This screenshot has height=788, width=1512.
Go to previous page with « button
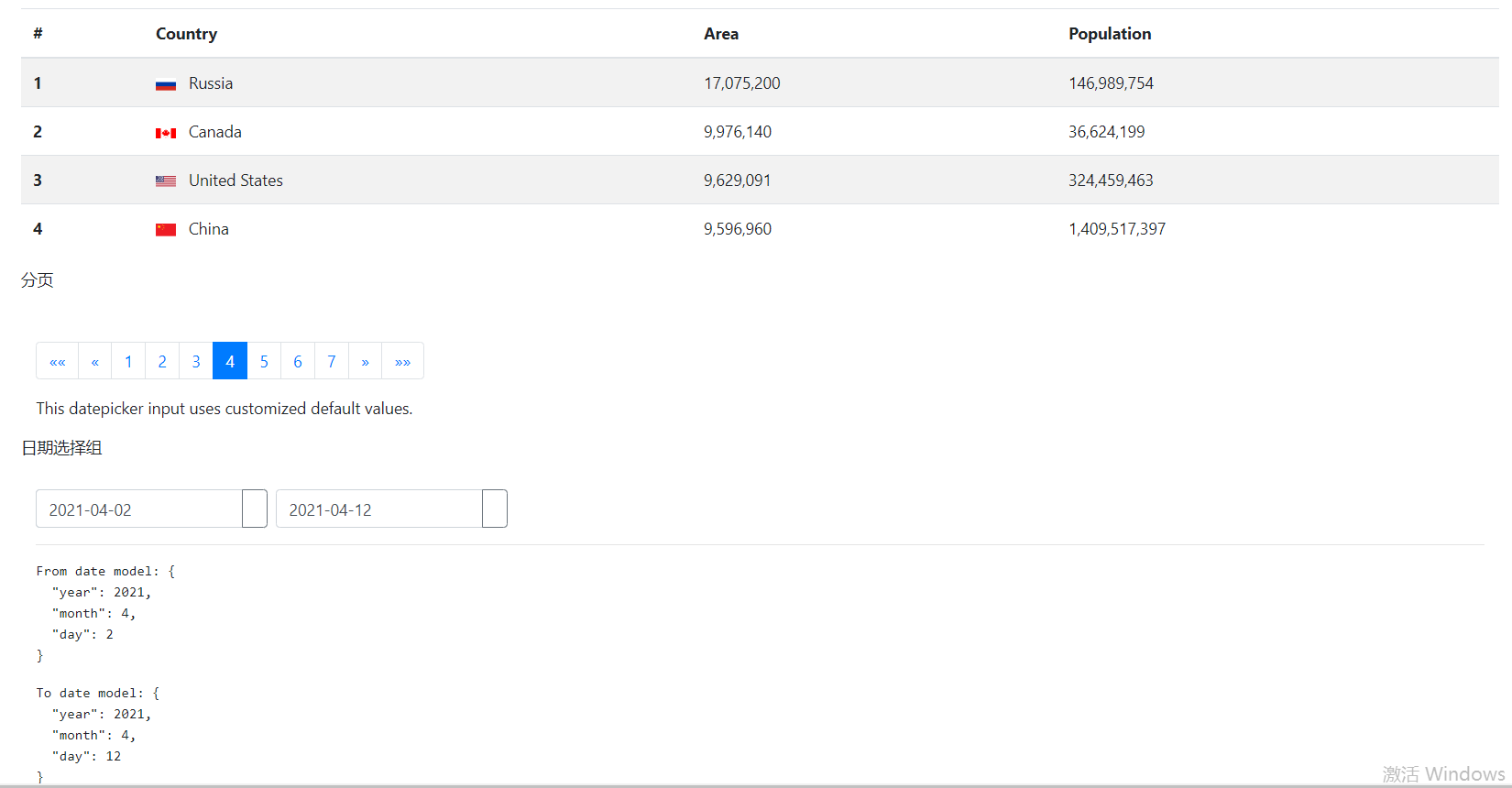pyautogui.click(x=95, y=361)
